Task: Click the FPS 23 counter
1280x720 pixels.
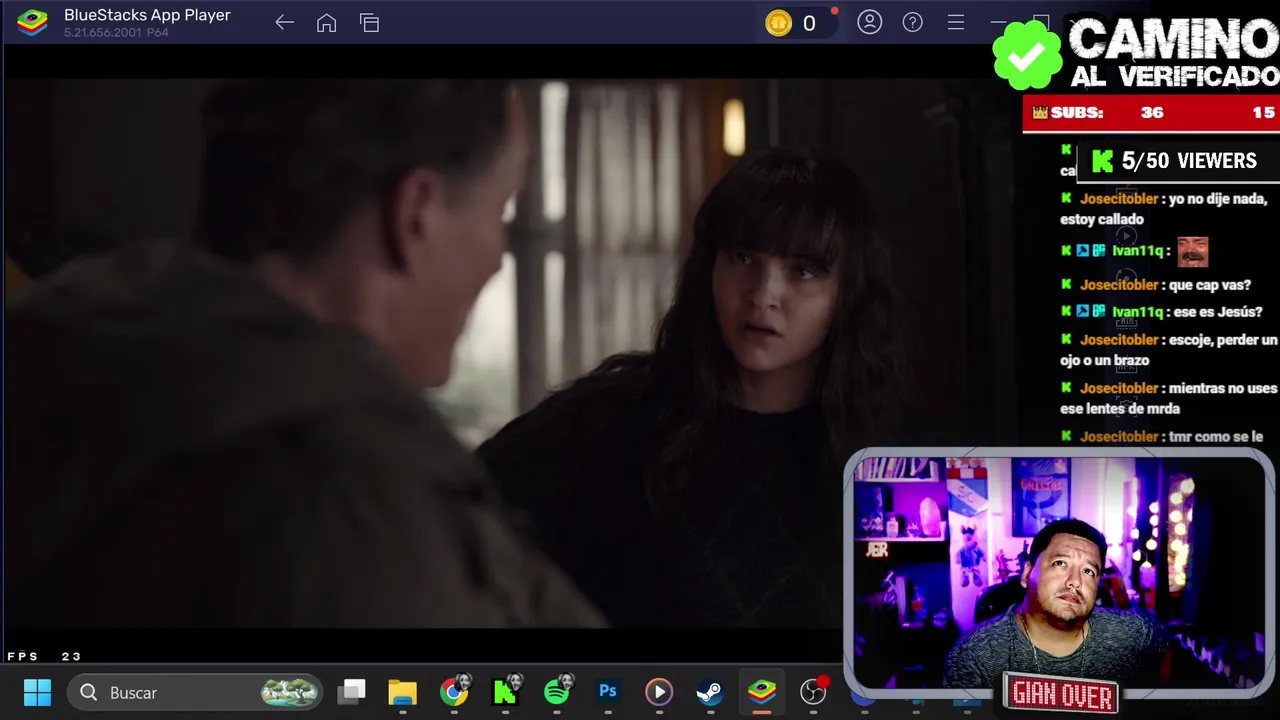Action: click(44, 656)
